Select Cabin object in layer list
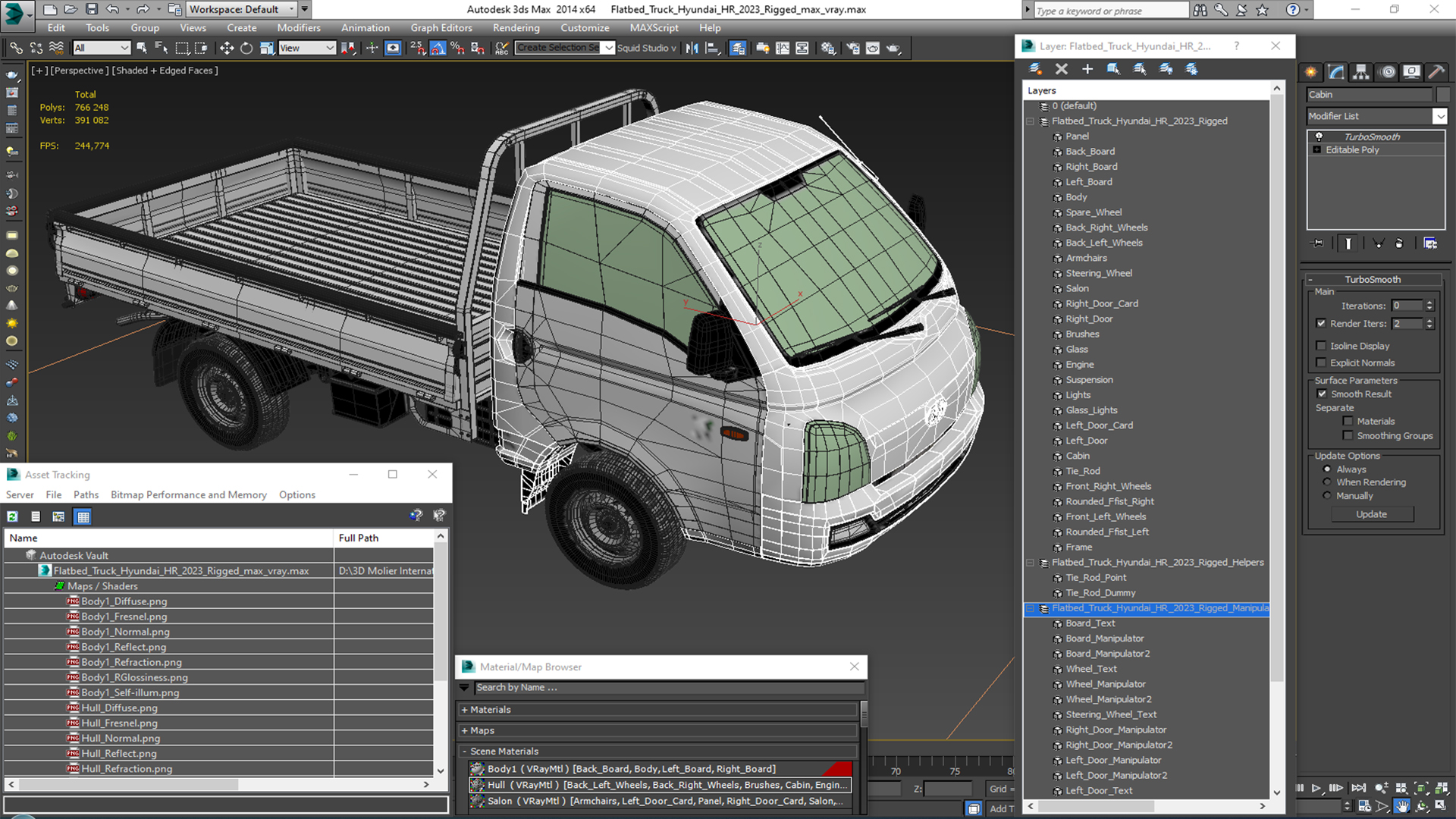This screenshot has width=1456, height=819. (x=1077, y=456)
